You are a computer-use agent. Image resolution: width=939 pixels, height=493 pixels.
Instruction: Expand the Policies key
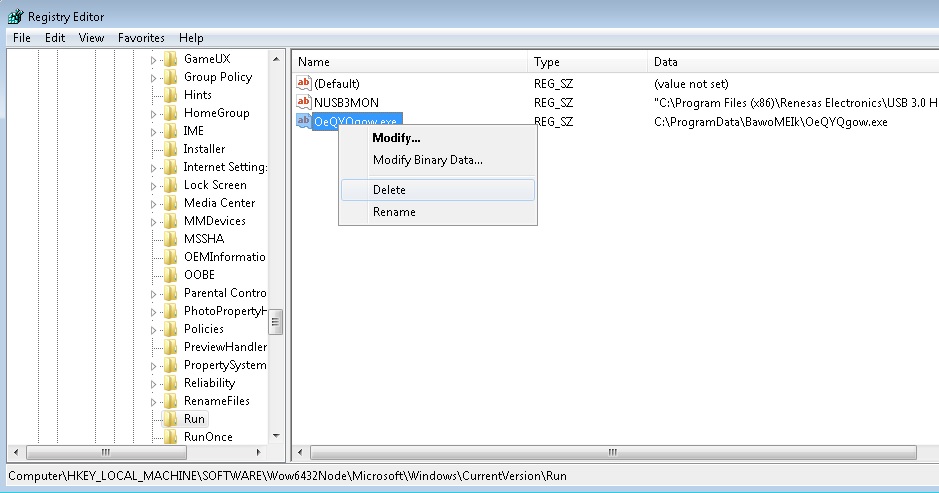pos(153,329)
